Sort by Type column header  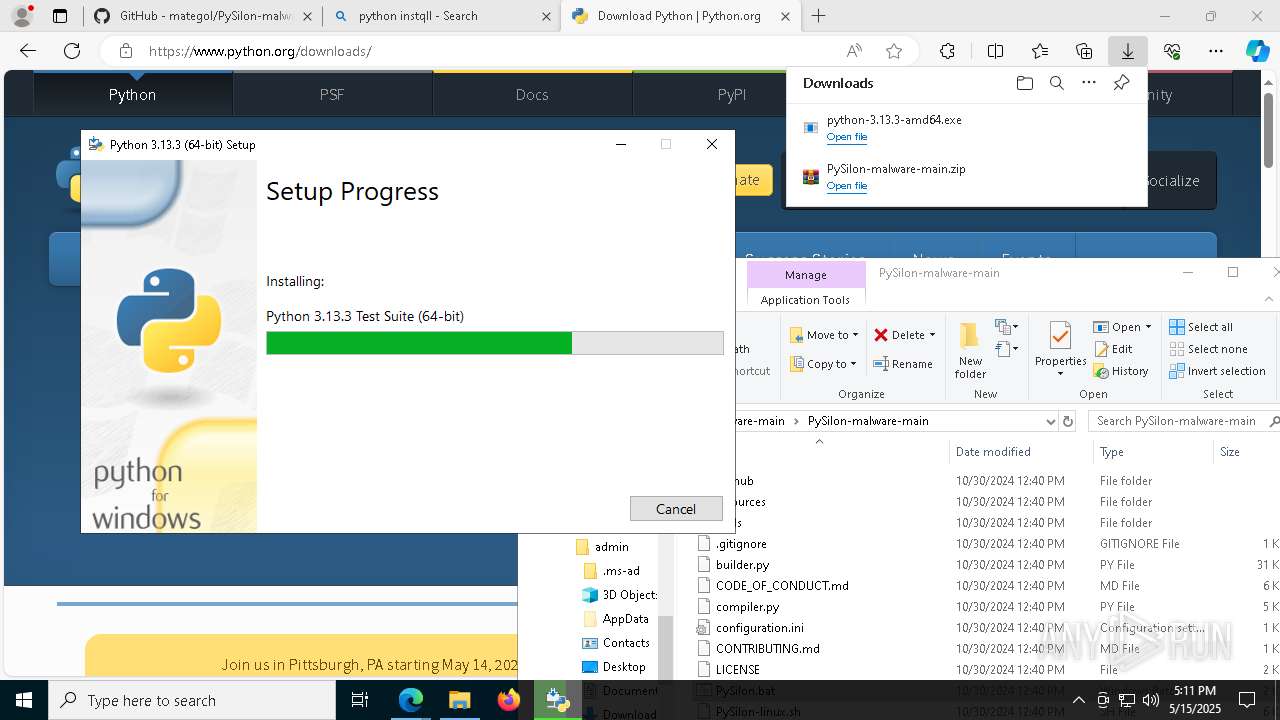[x=1152, y=452]
